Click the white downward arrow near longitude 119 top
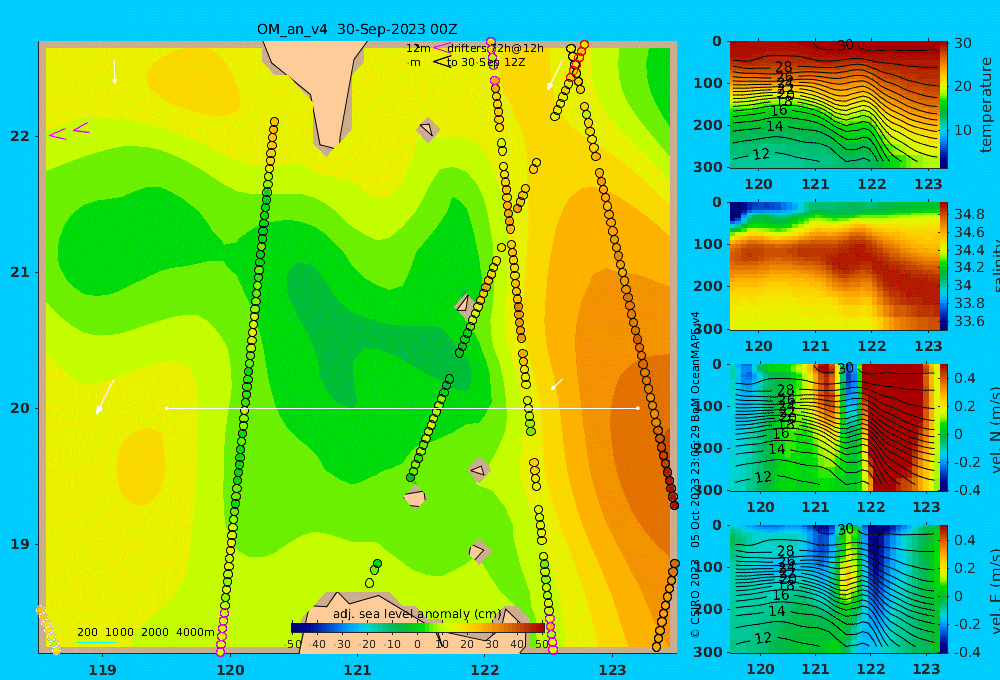1000x680 pixels. click(115, 72)
